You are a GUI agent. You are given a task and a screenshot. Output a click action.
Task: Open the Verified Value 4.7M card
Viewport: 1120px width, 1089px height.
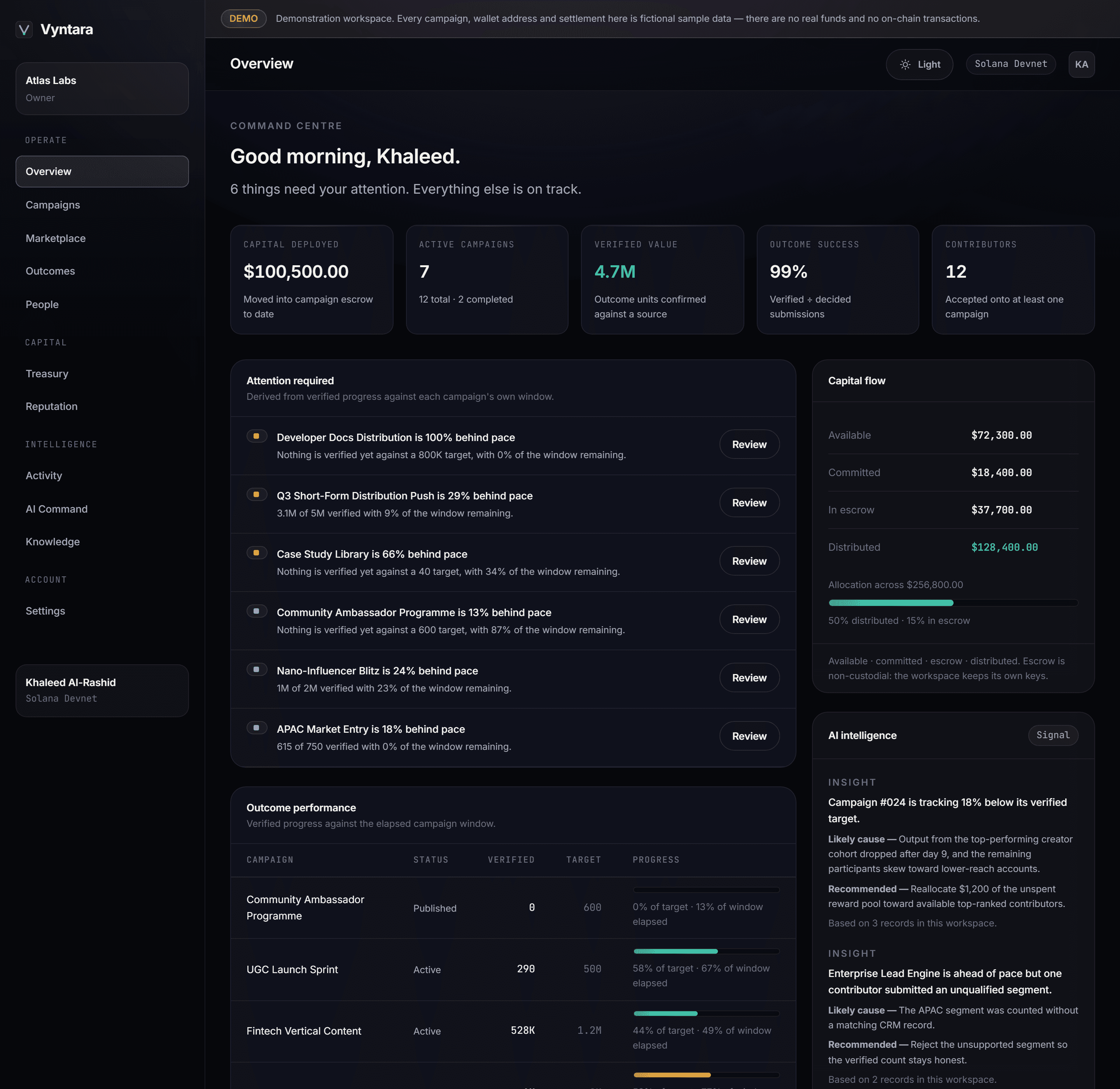[662, 280]
